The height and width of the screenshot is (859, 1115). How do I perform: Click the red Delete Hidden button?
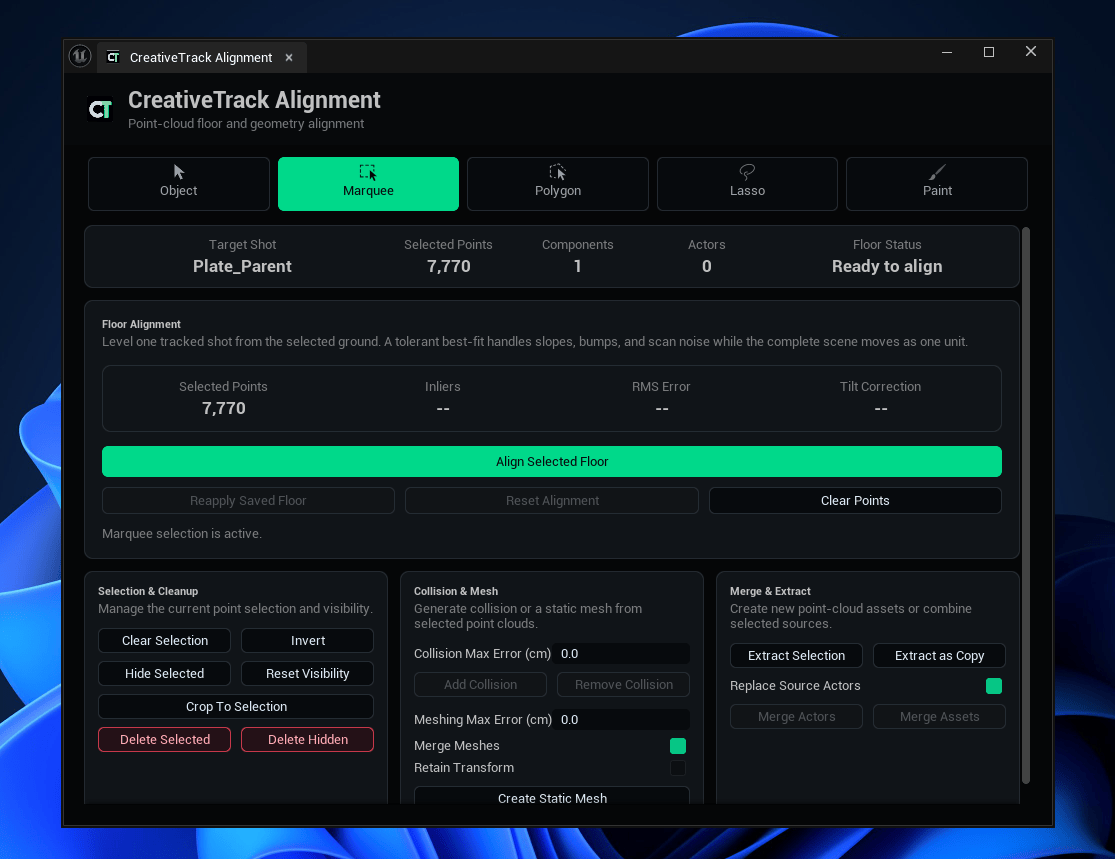click(307, 740)
